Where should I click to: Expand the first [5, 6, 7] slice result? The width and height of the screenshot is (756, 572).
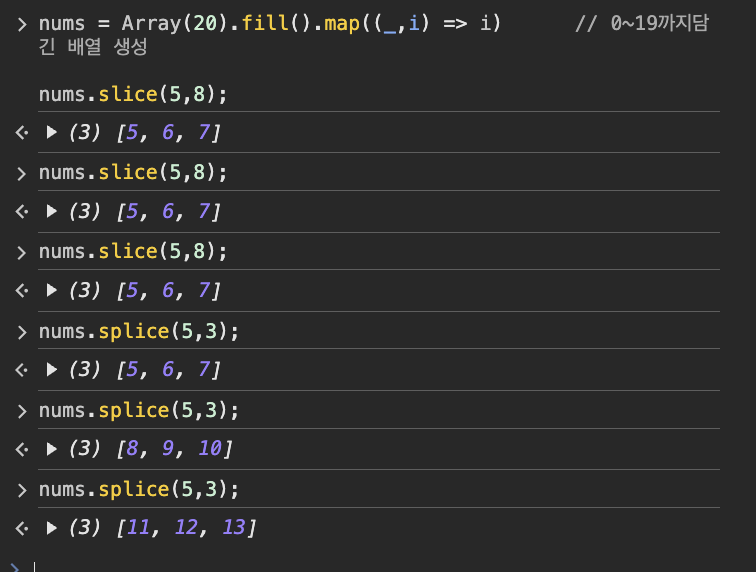tap(52, 132)
